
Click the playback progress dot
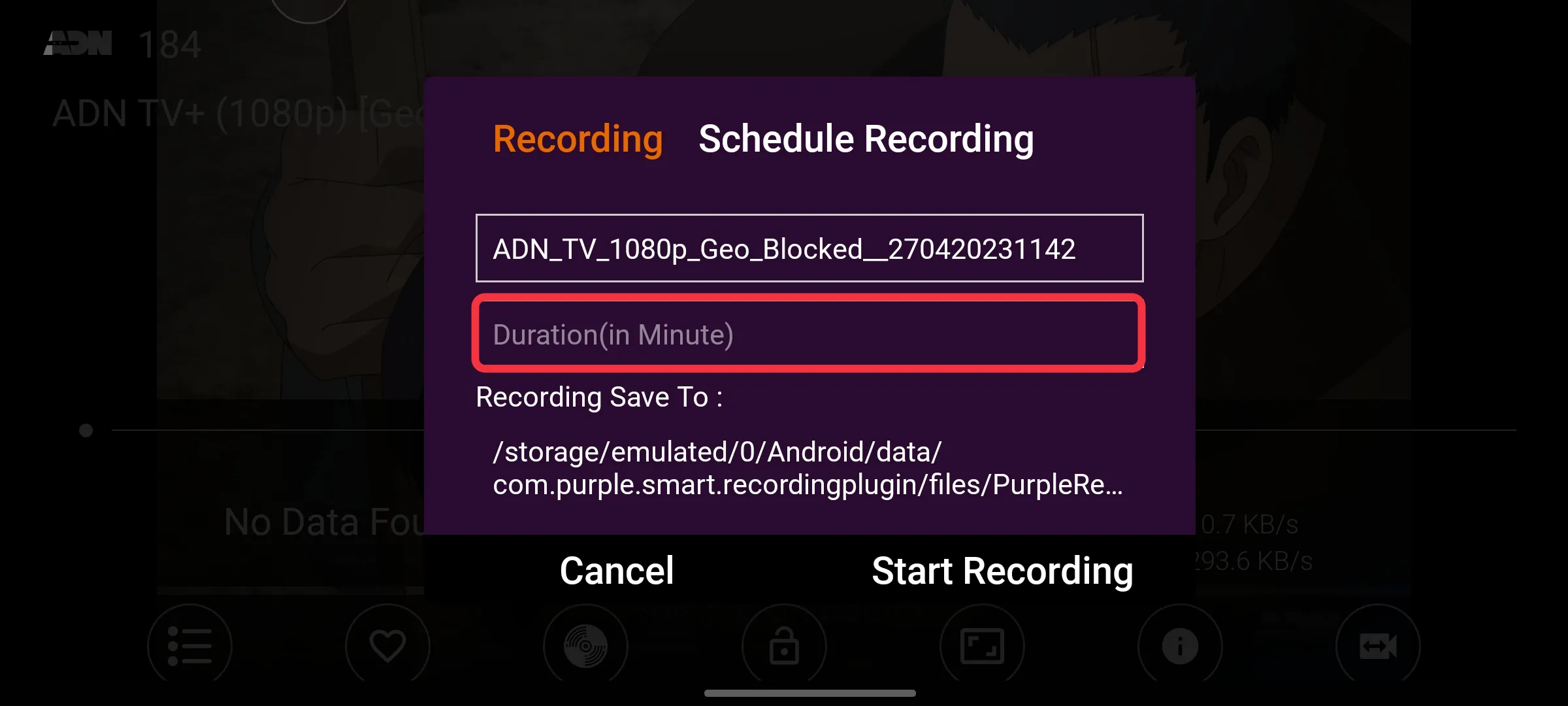pyautogui.click(x=86, y=430)
